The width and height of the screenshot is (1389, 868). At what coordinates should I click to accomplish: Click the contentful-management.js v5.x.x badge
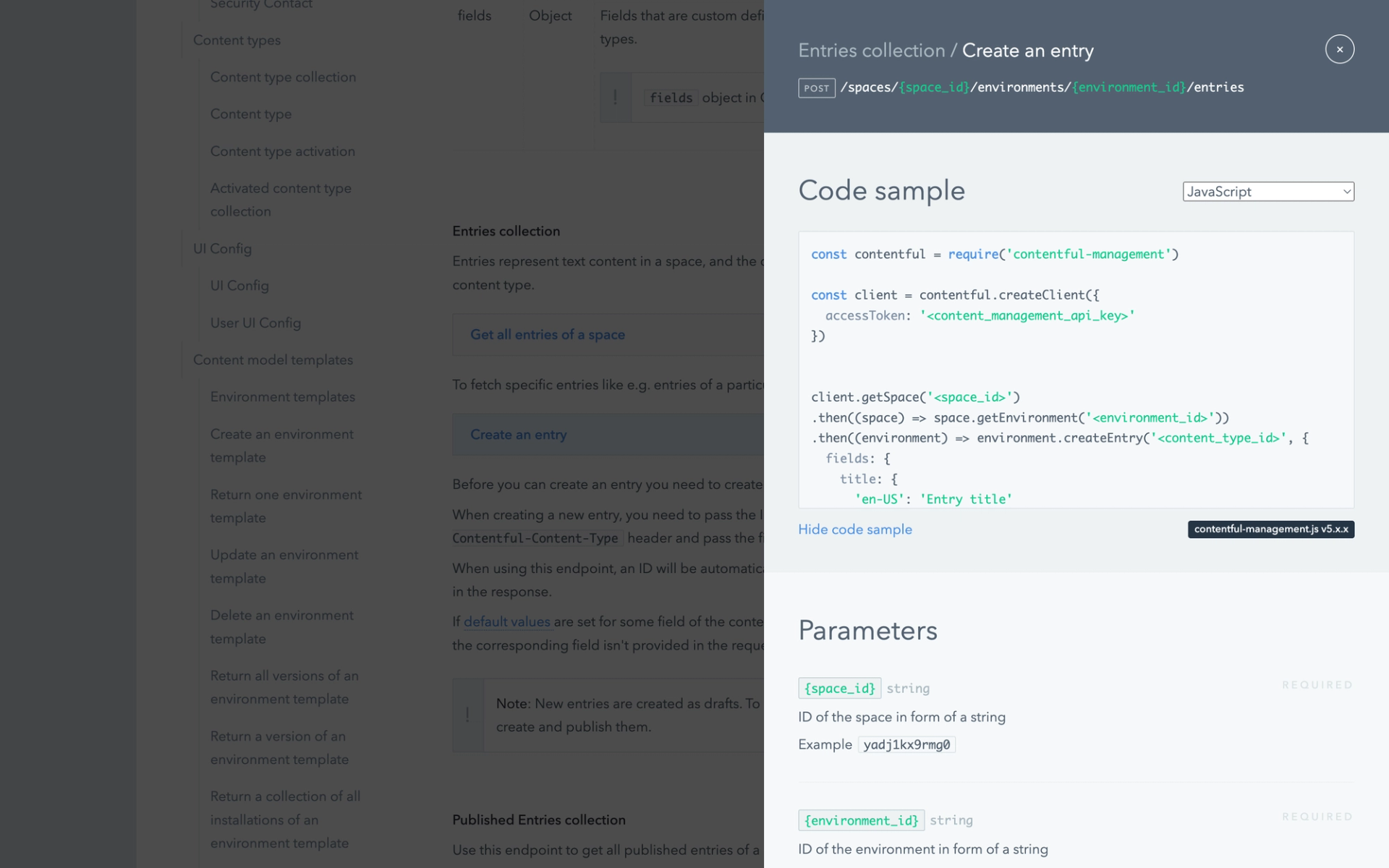tap(1270, 529)
